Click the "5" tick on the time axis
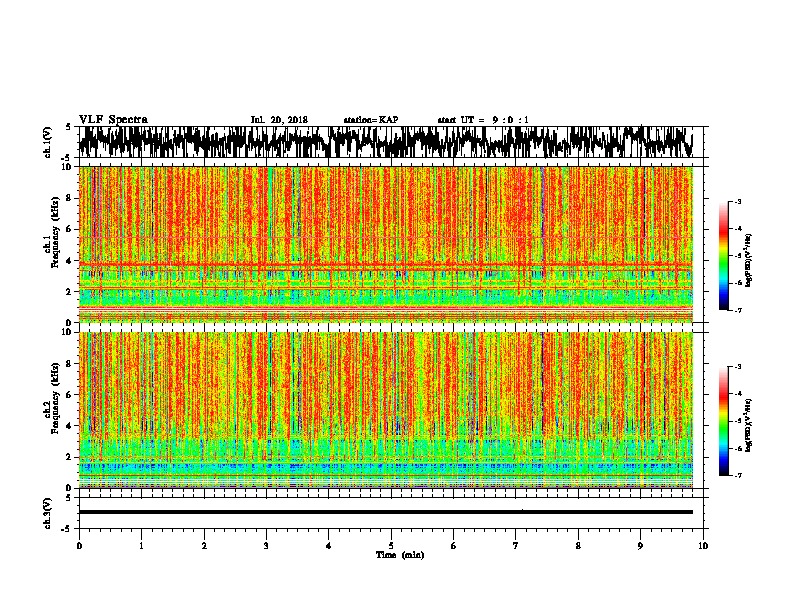Screen dimensions: 792x612 tap(391, 546)
